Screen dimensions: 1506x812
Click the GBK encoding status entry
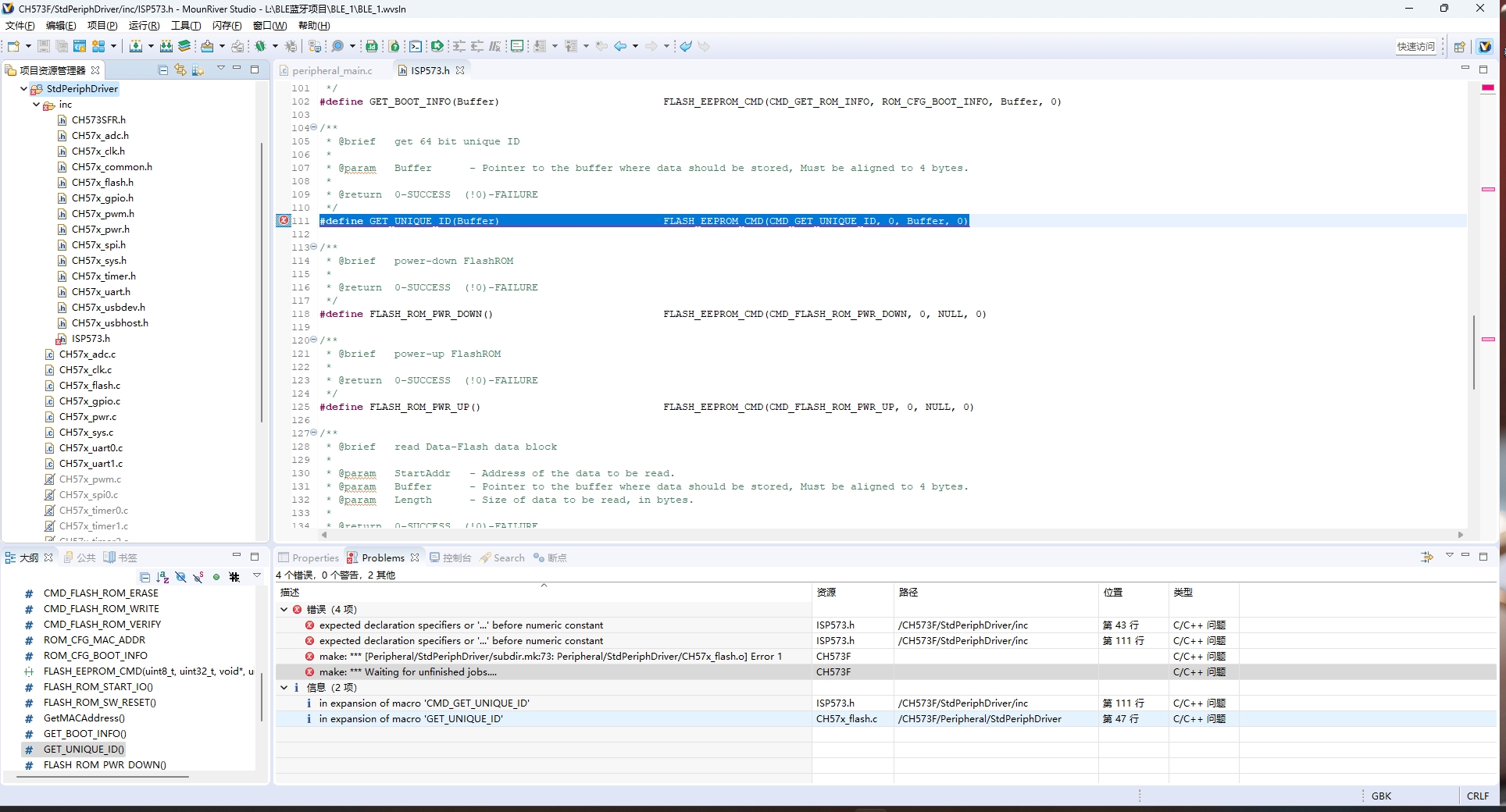(1381, 796)
